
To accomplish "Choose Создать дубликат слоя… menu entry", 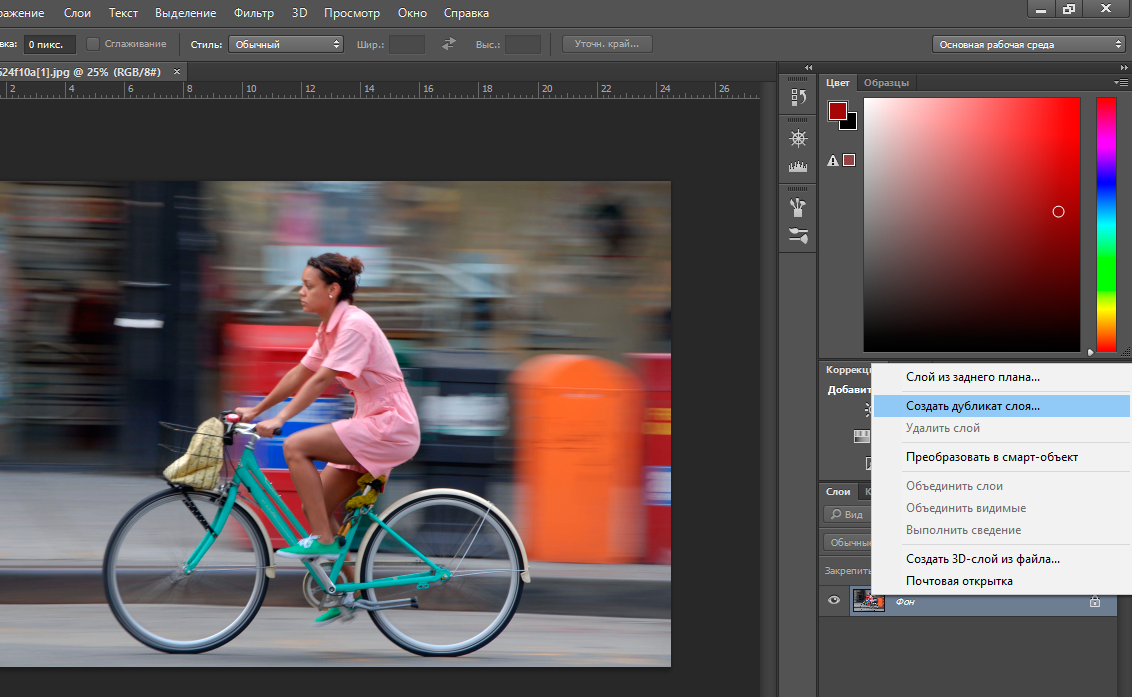I will pos(1001,406).
